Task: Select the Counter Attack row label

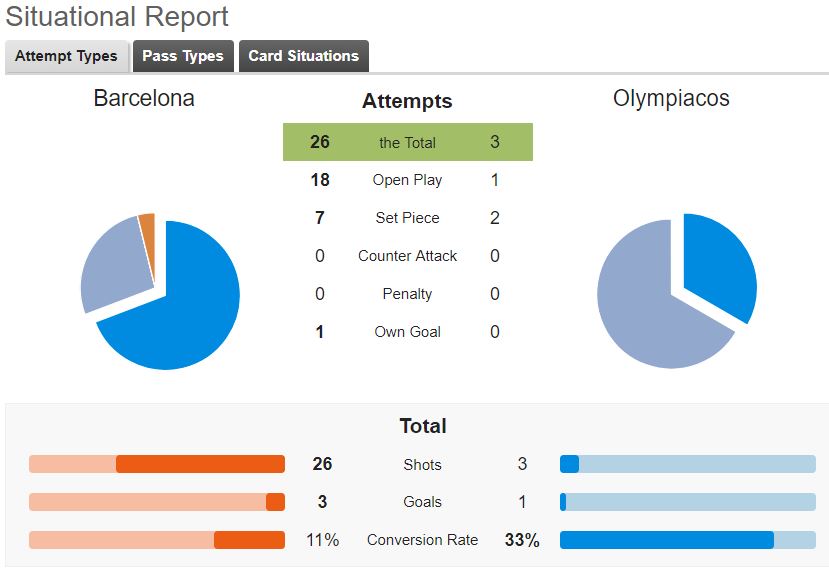Action: click(x=408, y=256)
